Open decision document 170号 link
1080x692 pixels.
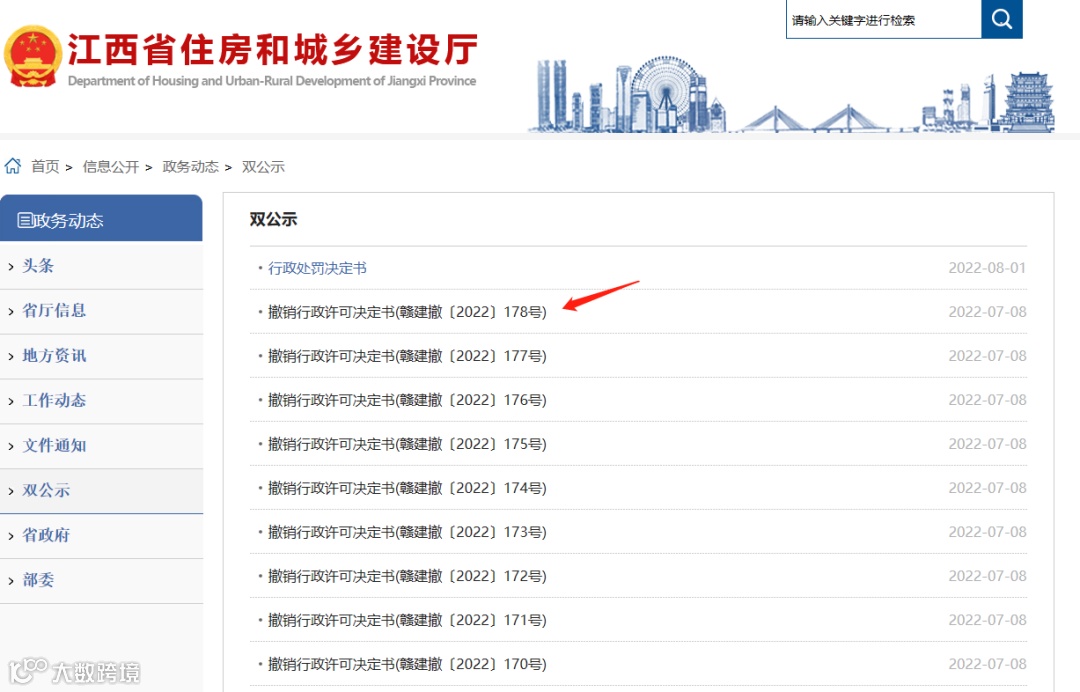click(407, 664)
